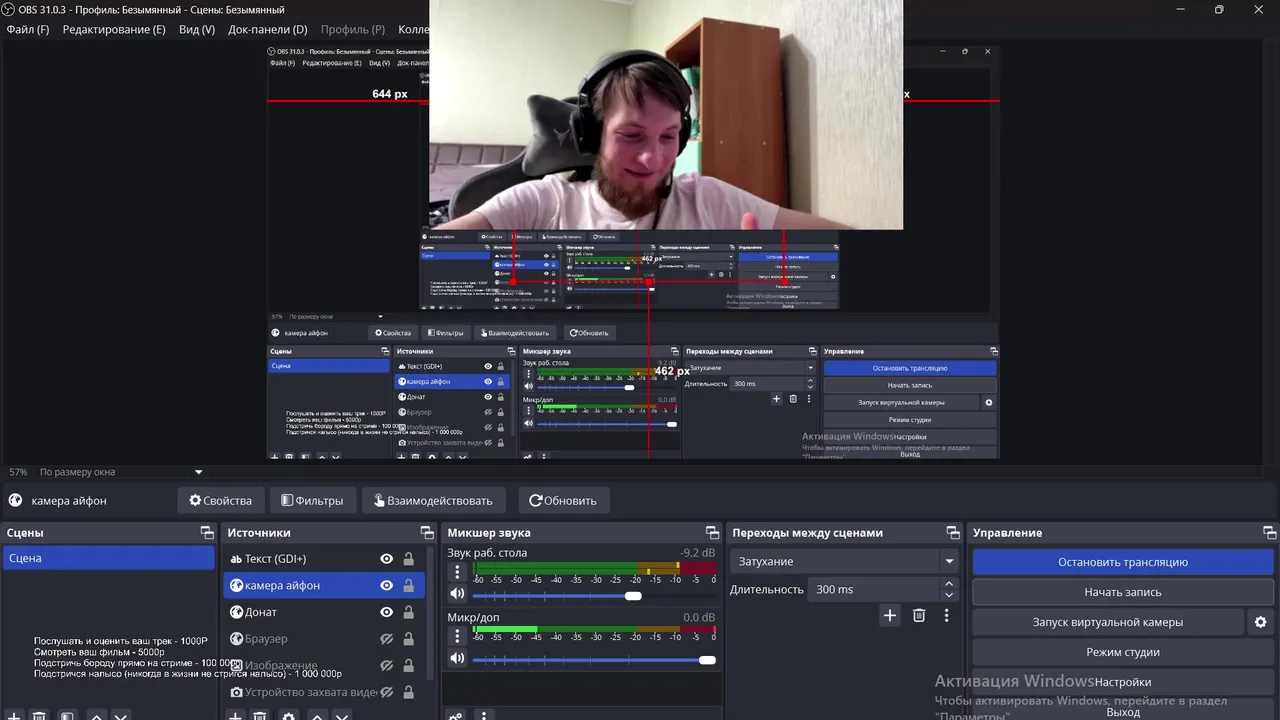This screenshot has width=1280, height=720.
Task: Open the Док-панели (D) menu
Action: (x=268, y=29)
